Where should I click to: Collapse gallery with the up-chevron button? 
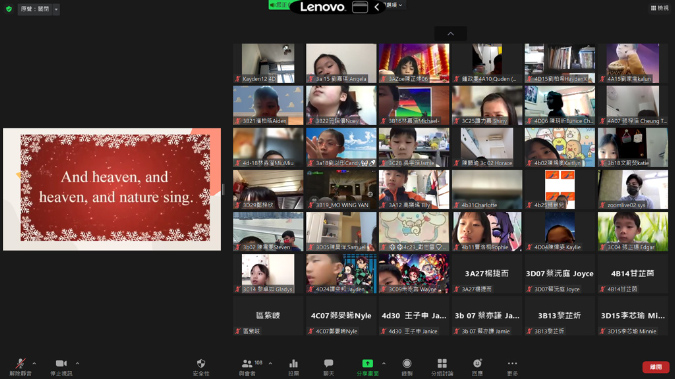pyautogui.click(x=451, y=34)
